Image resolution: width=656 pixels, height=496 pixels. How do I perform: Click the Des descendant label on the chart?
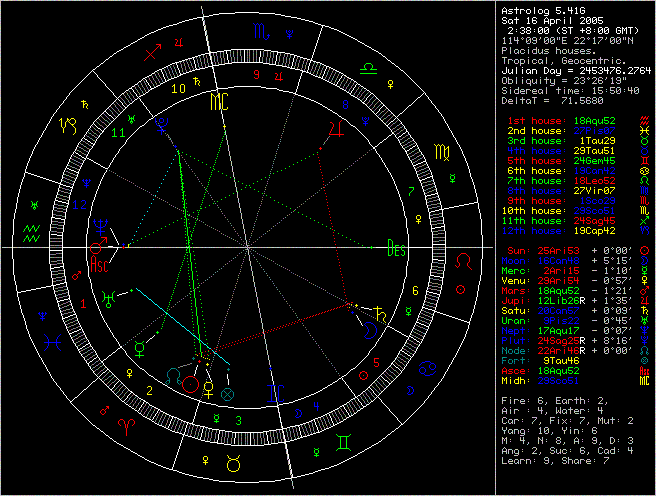(x=397, y=250)
